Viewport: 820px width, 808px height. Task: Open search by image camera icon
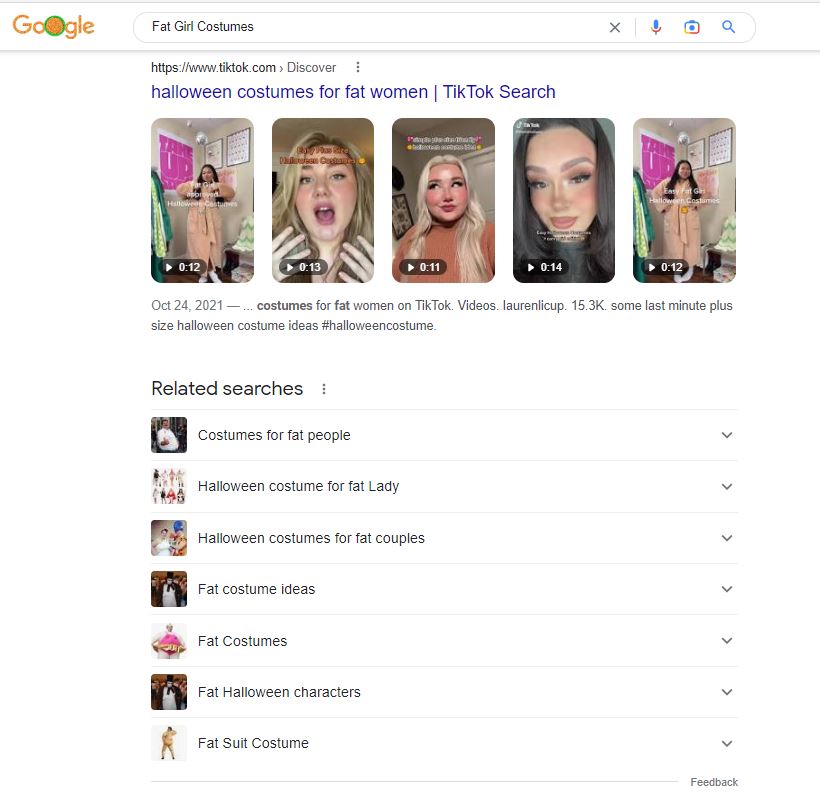pos(692,27)
